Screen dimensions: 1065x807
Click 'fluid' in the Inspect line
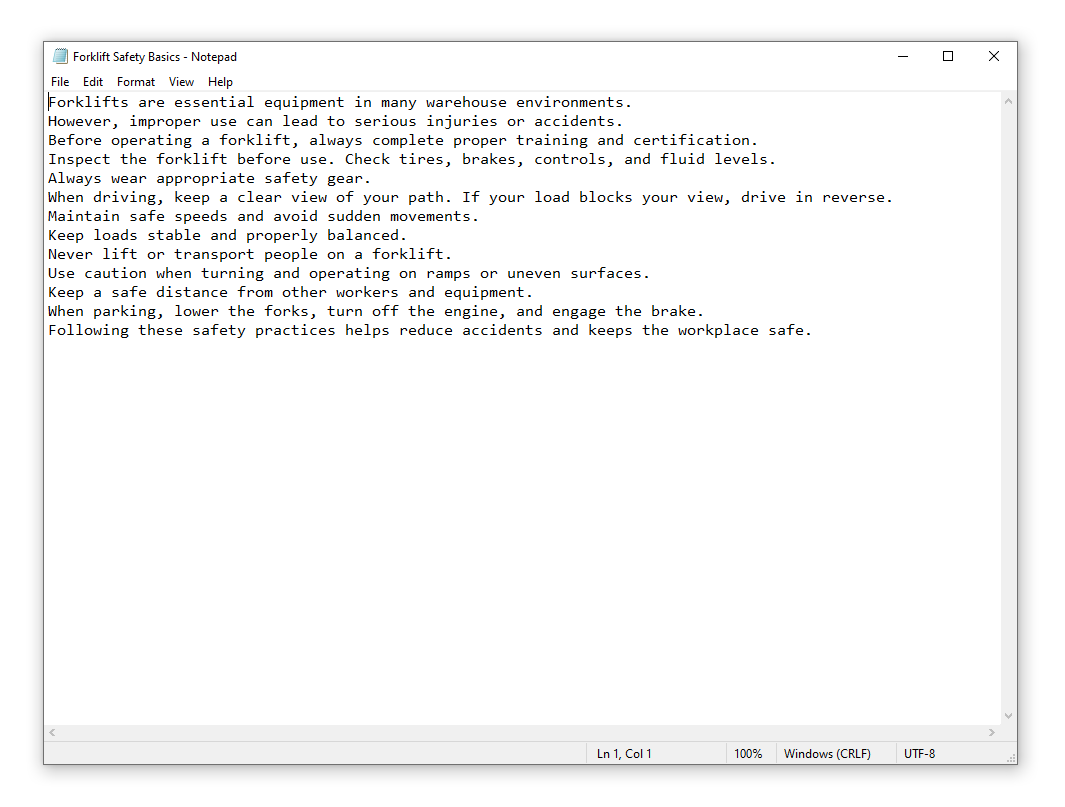pyautogui.click(x=682, y=160)
